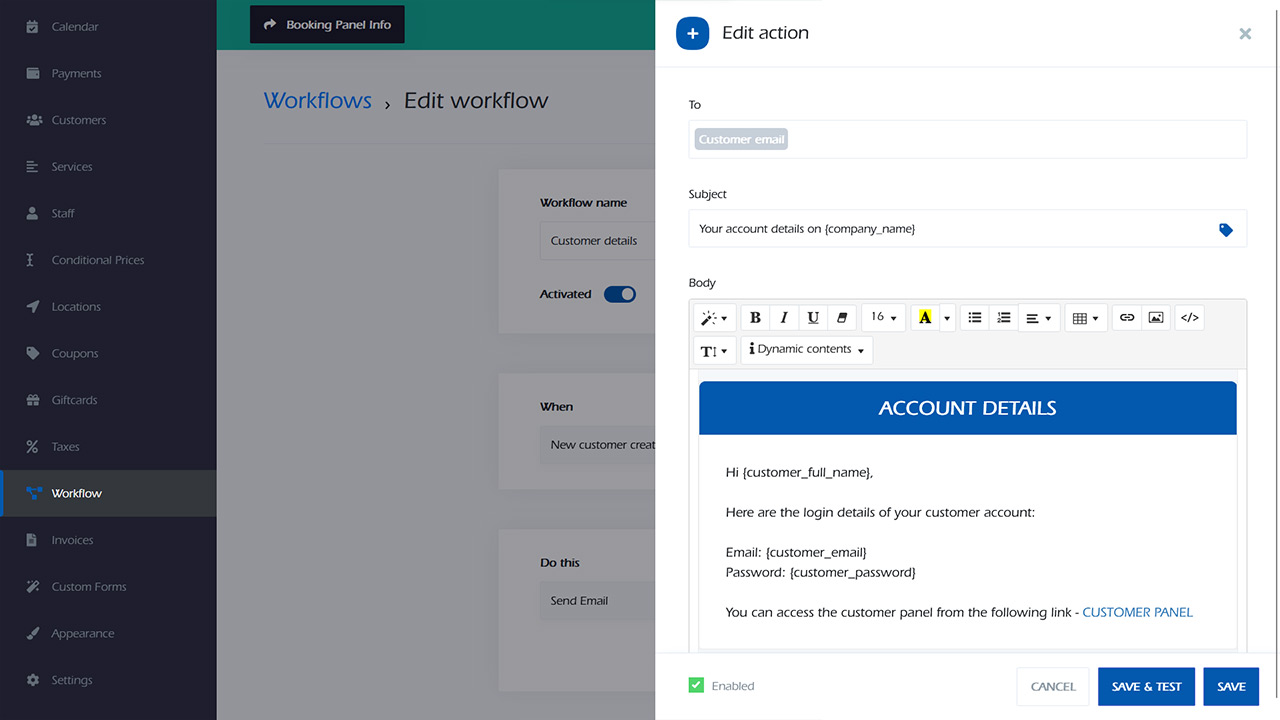This screenshot has height=720, width=1280.
Task: Switch editor to code view
Action: 1189,318
